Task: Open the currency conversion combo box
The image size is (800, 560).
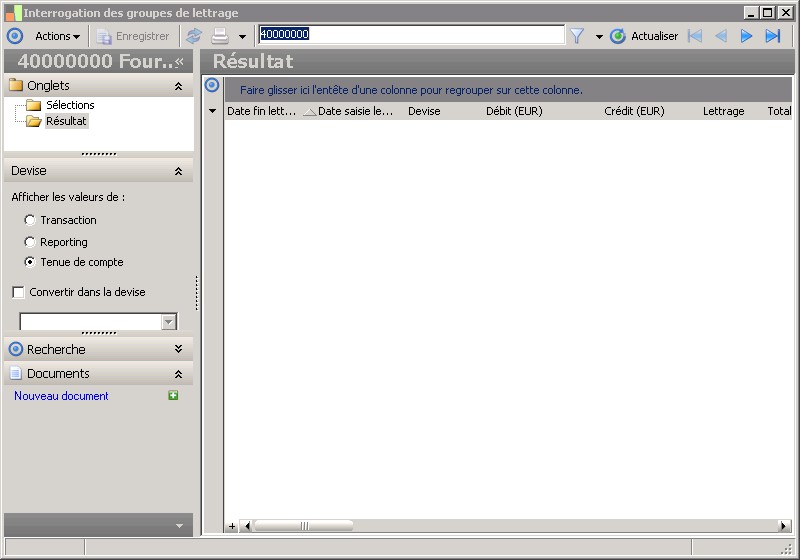Action: click(x=98, y=321)
